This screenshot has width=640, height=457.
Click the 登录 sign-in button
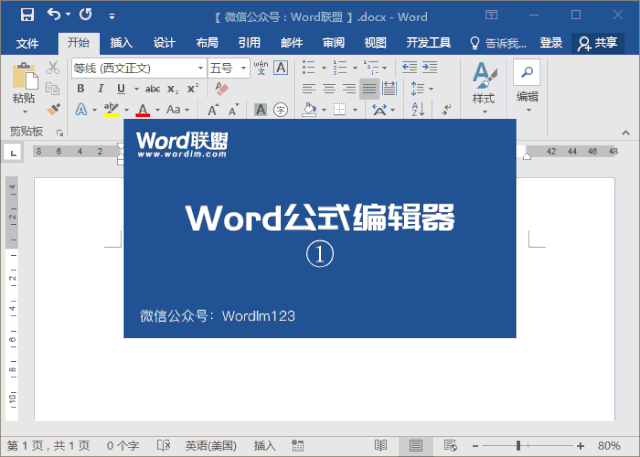pos(550,43)
